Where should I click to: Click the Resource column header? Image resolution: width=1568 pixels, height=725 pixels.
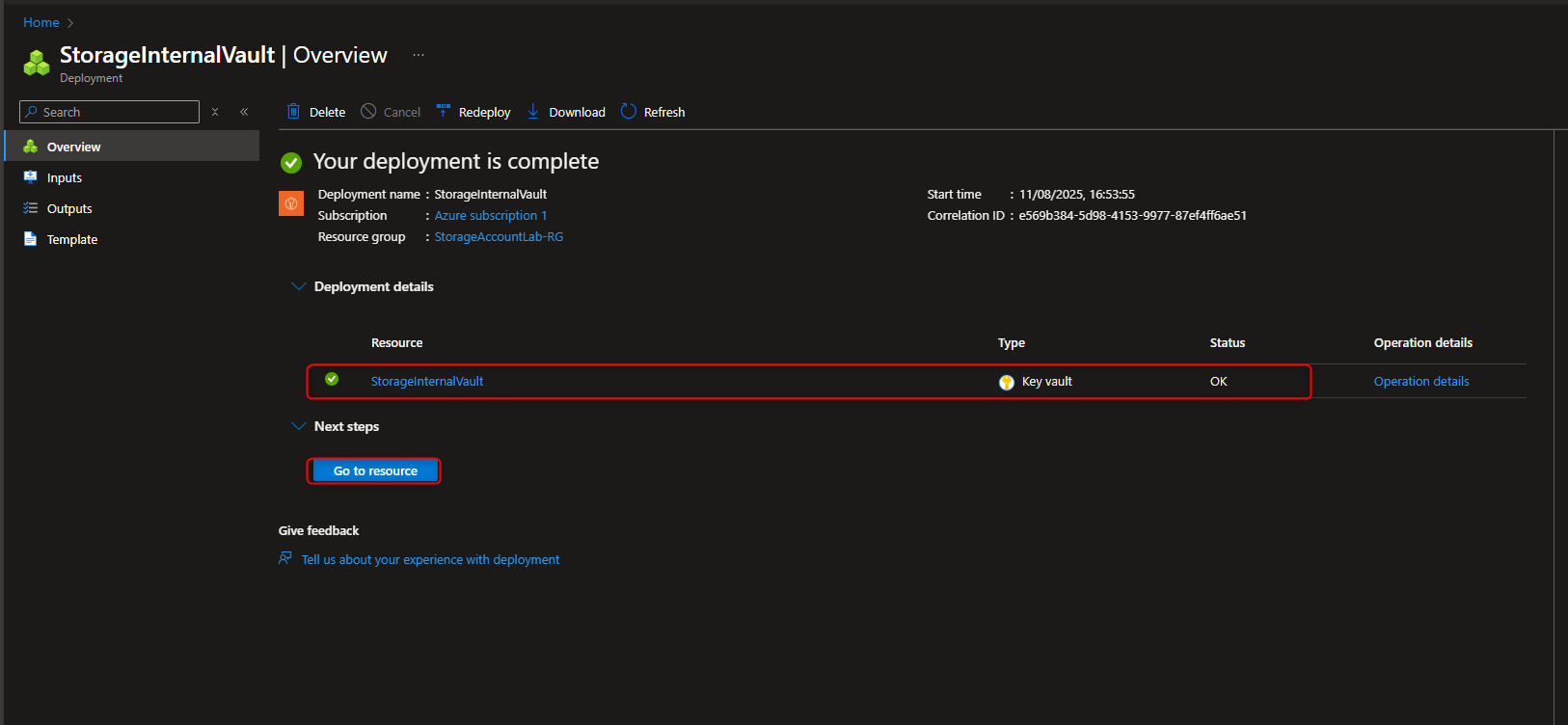[396, 343]
